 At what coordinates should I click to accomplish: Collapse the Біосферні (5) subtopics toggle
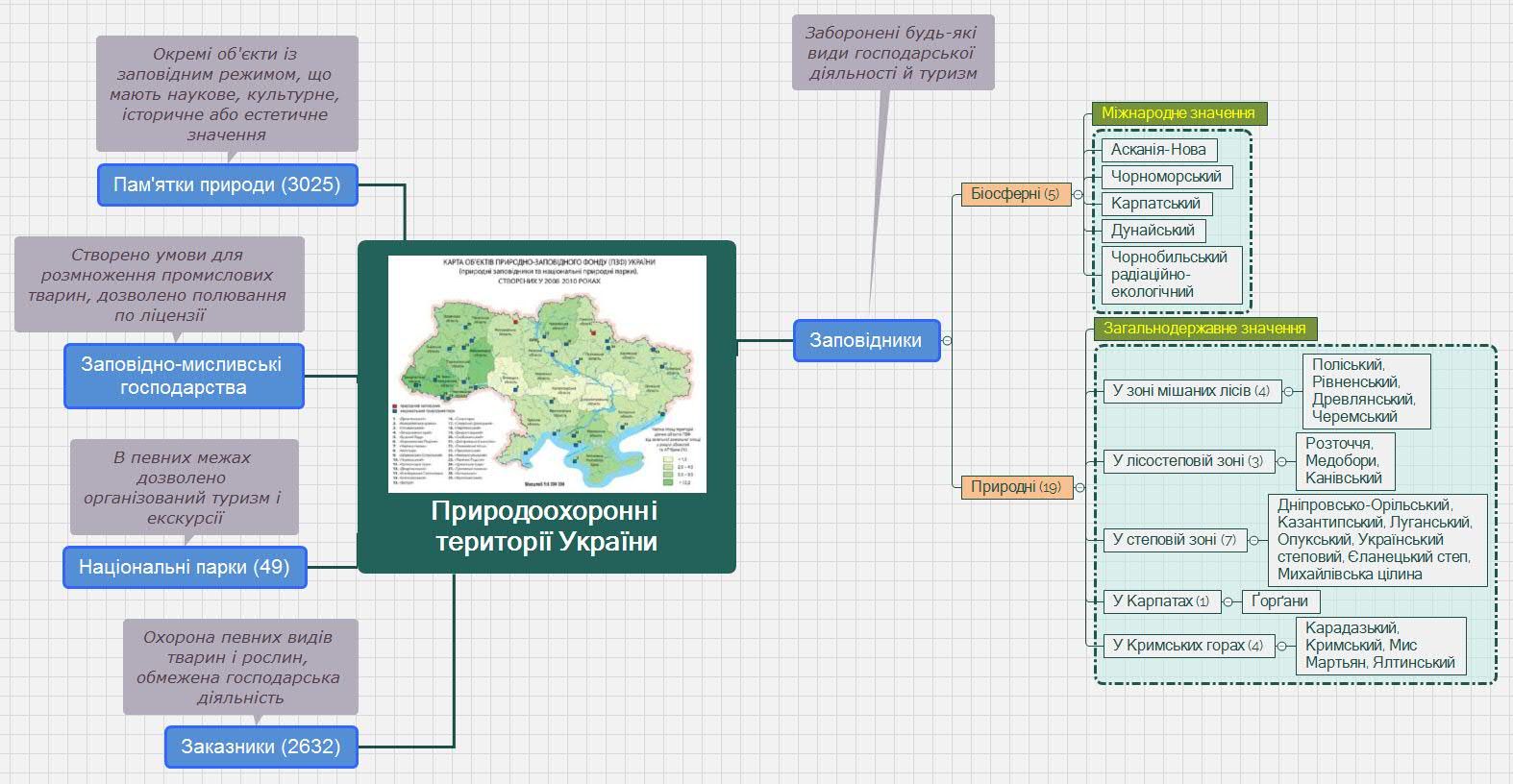pyautogui.click(x=1078, y=194)
